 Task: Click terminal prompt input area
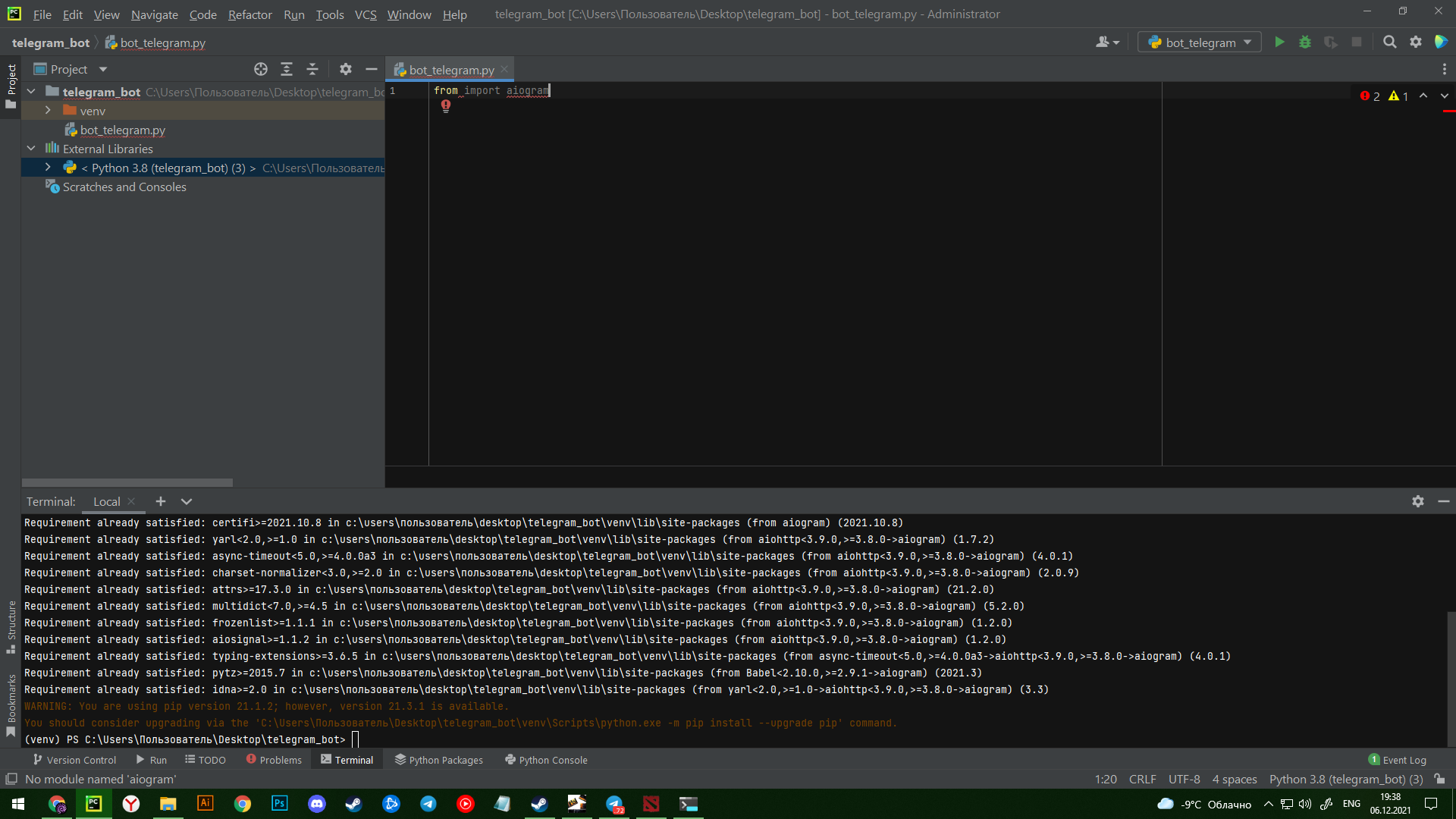(x=355, y=739)
